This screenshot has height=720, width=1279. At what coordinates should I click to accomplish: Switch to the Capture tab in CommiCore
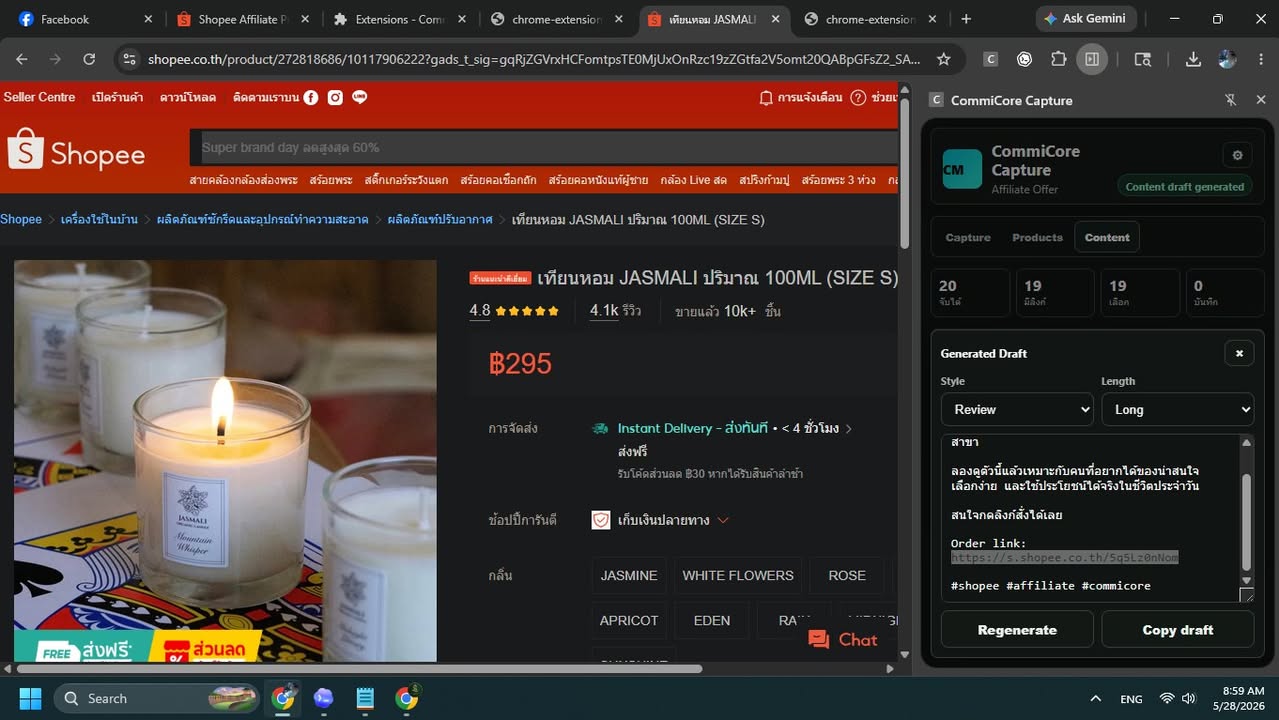pyautogui.click(x=968, y=238)
